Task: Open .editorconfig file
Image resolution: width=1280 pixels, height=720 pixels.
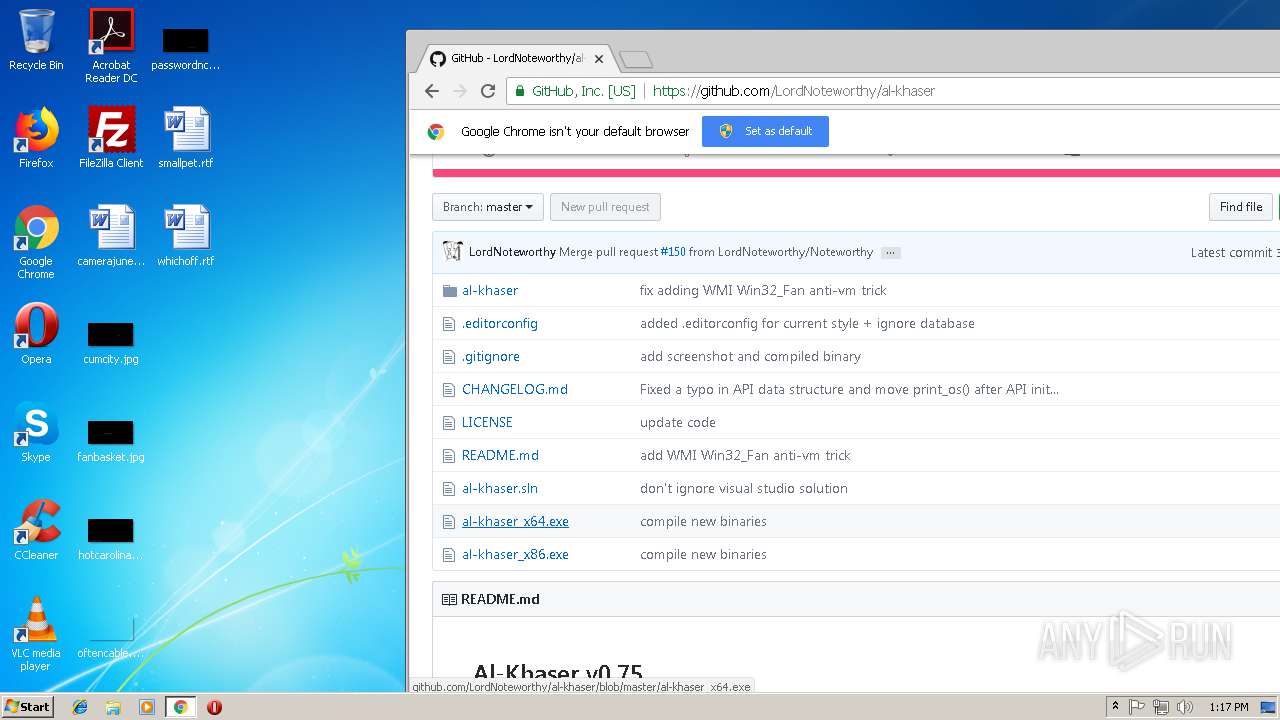Action: (500, 323)
